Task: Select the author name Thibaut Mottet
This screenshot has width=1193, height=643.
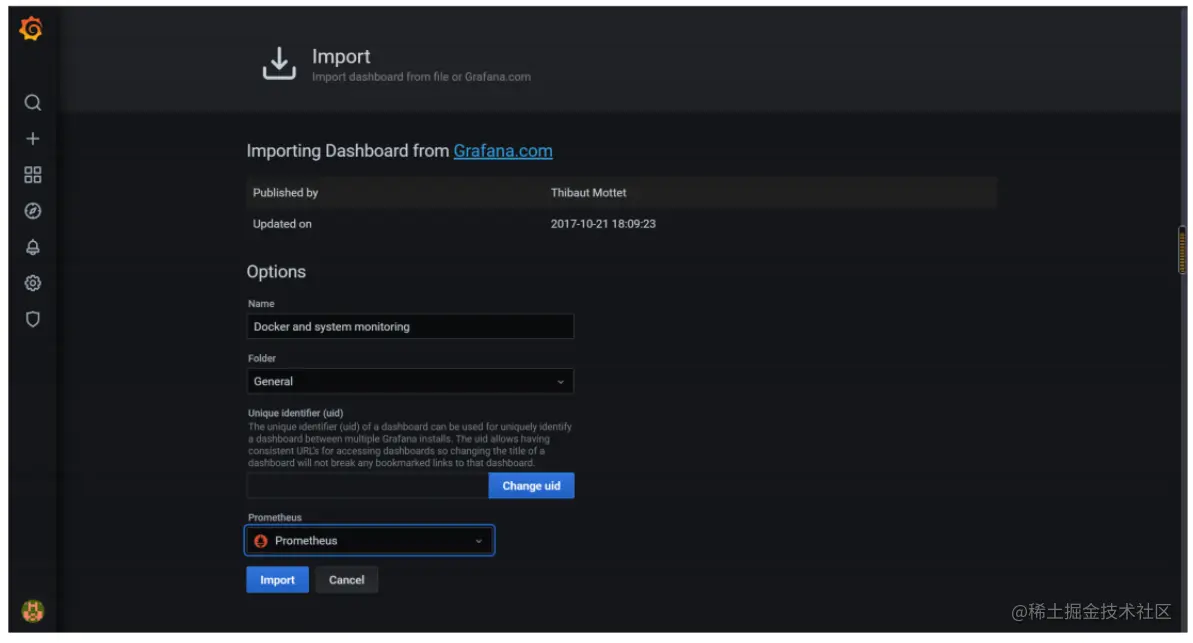Action: [x=588, y=193]
